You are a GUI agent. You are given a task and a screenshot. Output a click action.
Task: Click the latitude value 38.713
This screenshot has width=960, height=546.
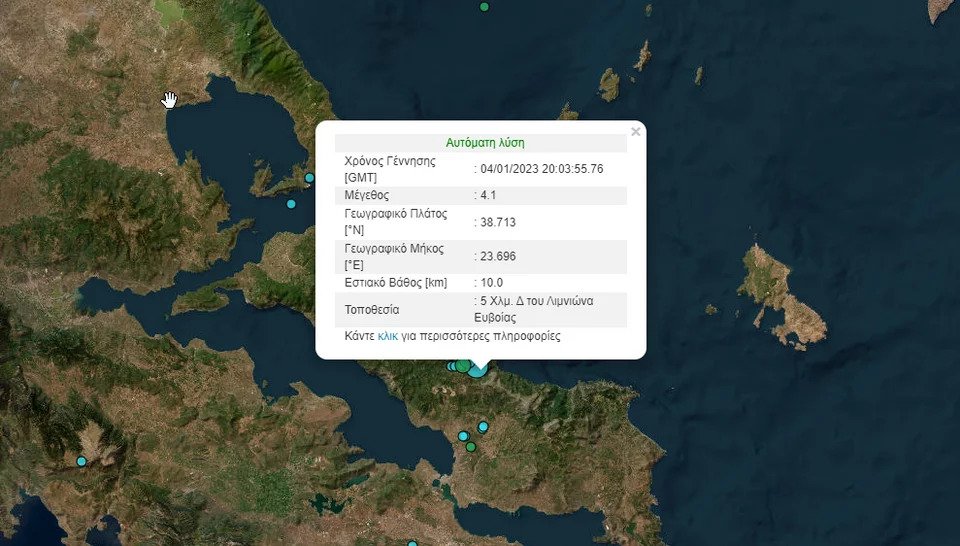coord(498,222)
